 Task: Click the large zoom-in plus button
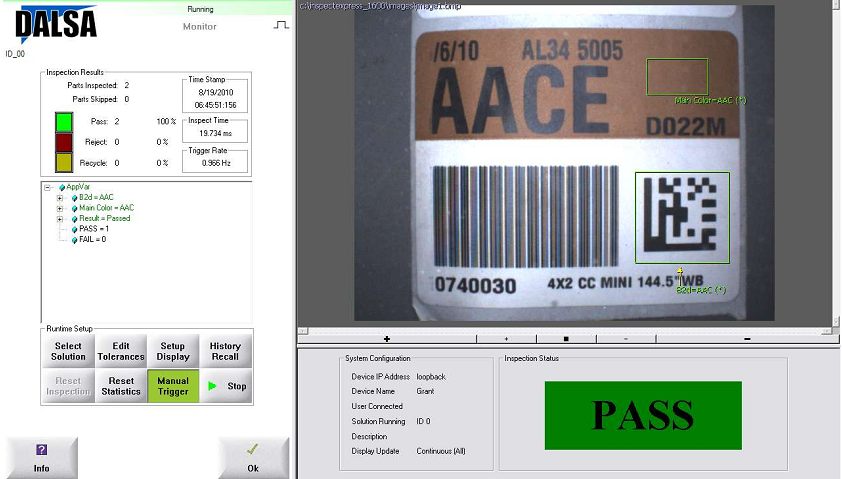tap(387, 339)
